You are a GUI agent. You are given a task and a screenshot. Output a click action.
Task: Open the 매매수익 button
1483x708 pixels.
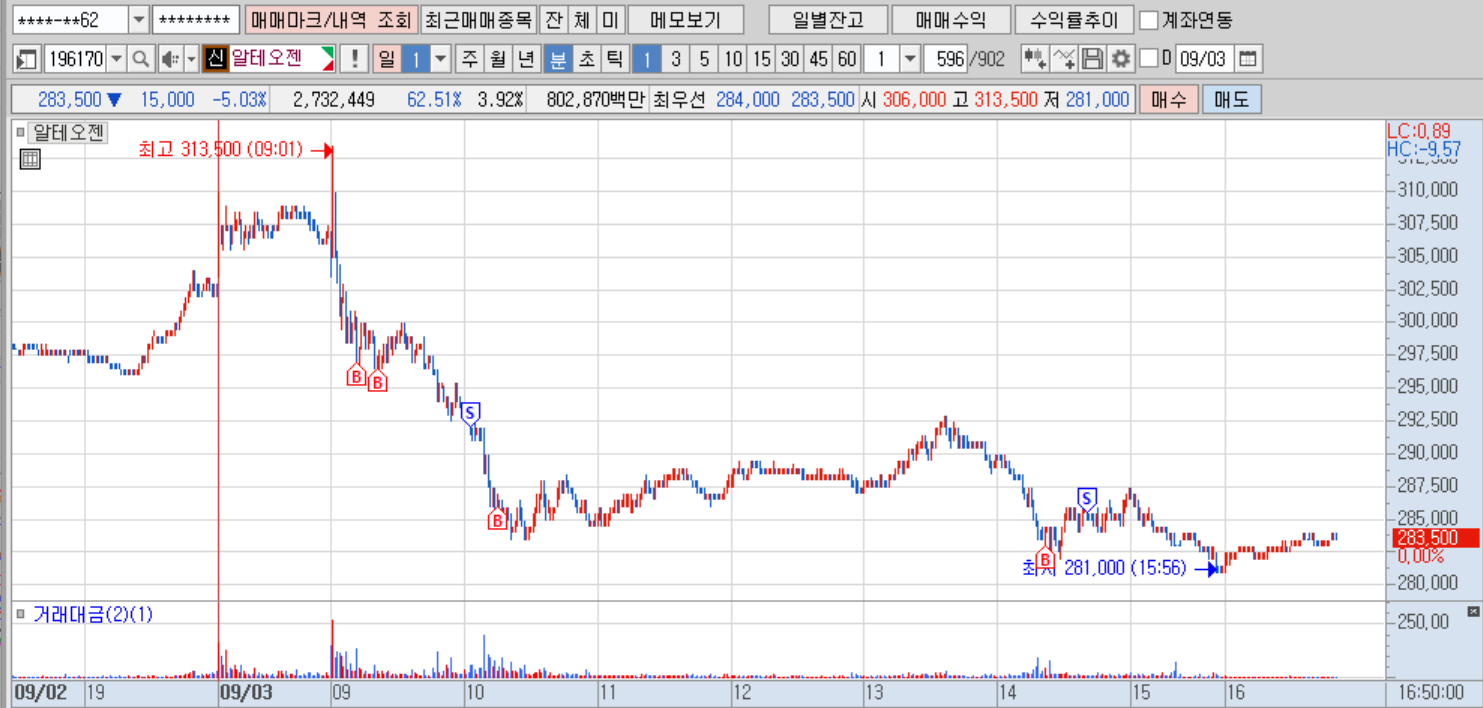pos(950,20)
